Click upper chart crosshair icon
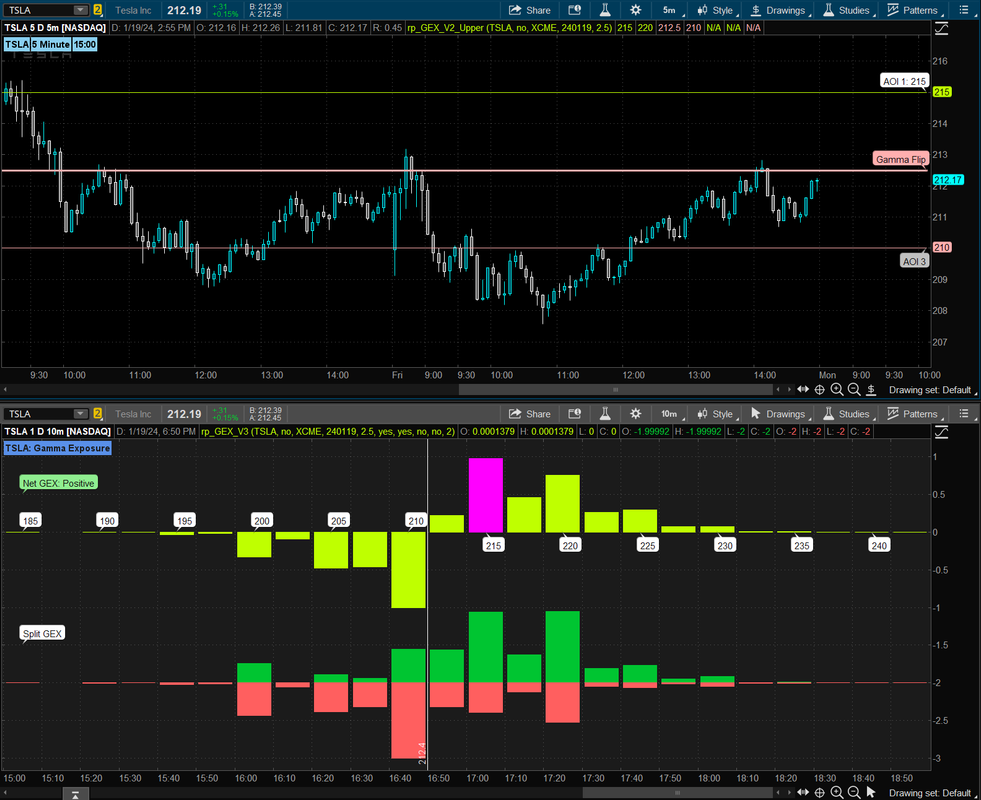 820,390
